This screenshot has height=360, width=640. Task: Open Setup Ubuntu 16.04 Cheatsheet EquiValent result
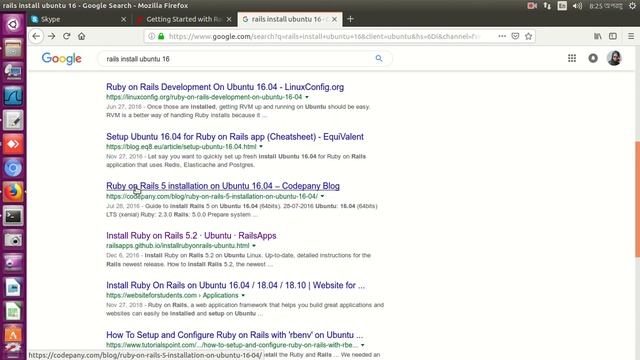(x=235, y=137)
